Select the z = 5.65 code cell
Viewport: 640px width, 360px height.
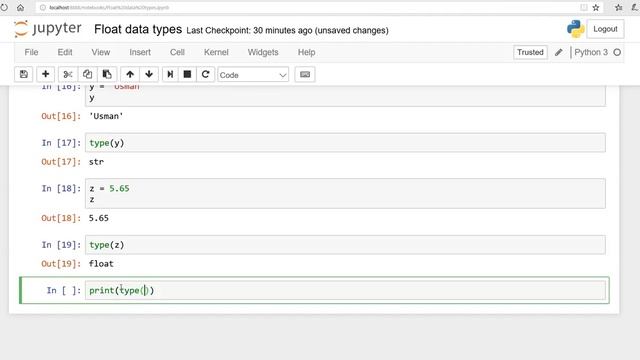tap(345, 193)
